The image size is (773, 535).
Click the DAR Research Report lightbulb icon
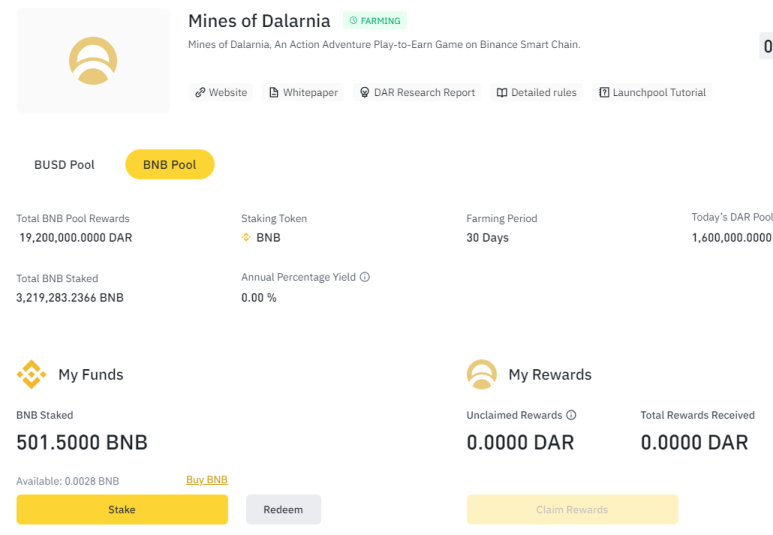coord(364,92)
